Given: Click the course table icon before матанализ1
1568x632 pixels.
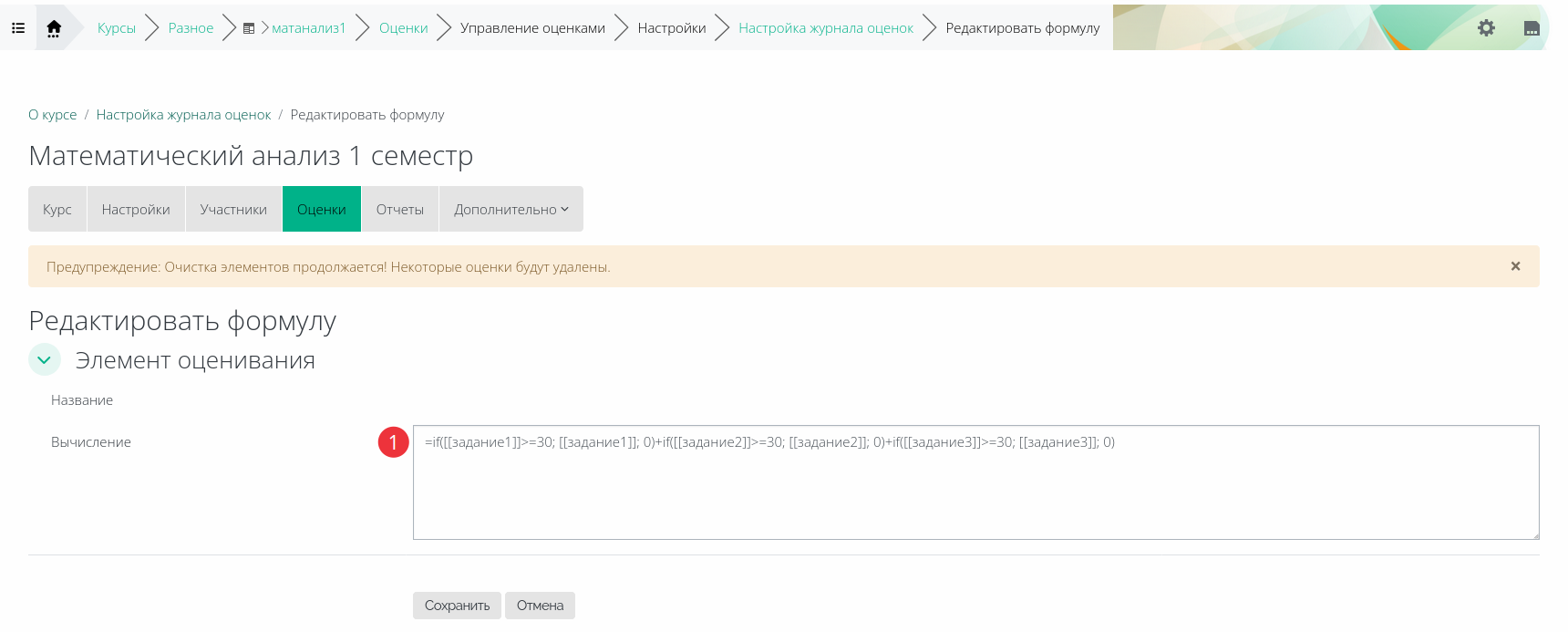Looking at the screenshot, I should pyautogui.click(x=249, y=28).
